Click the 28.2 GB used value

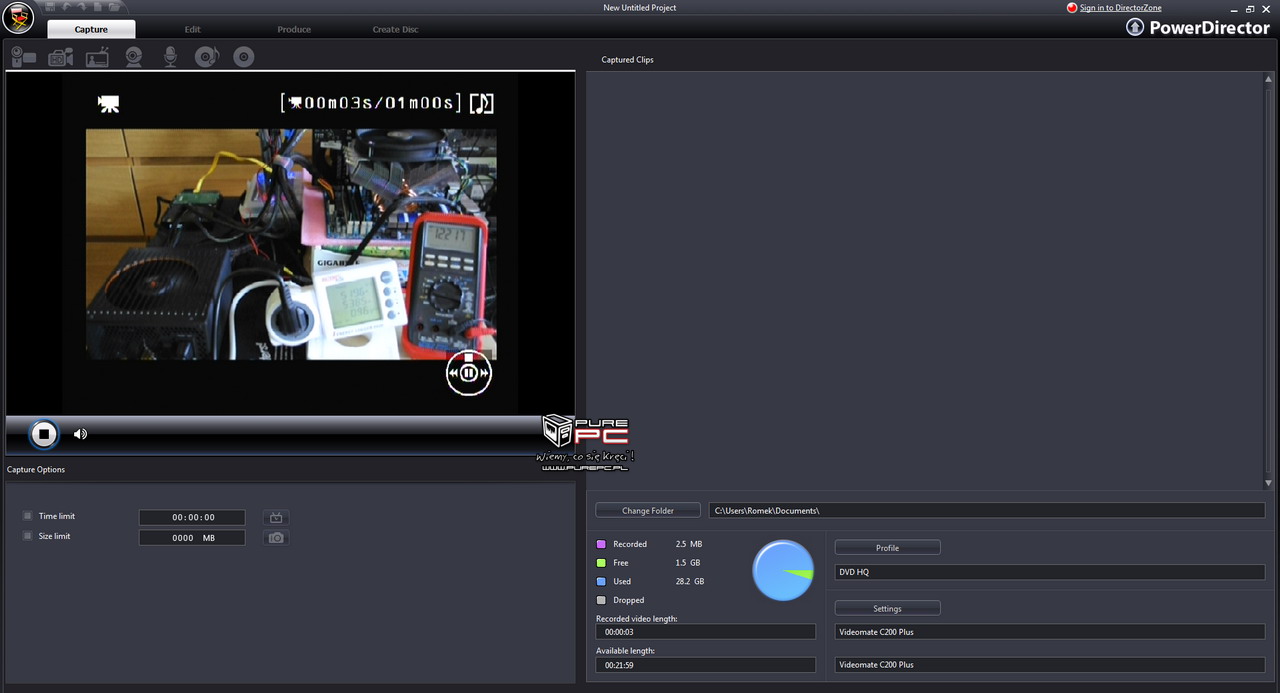(690, 581)
